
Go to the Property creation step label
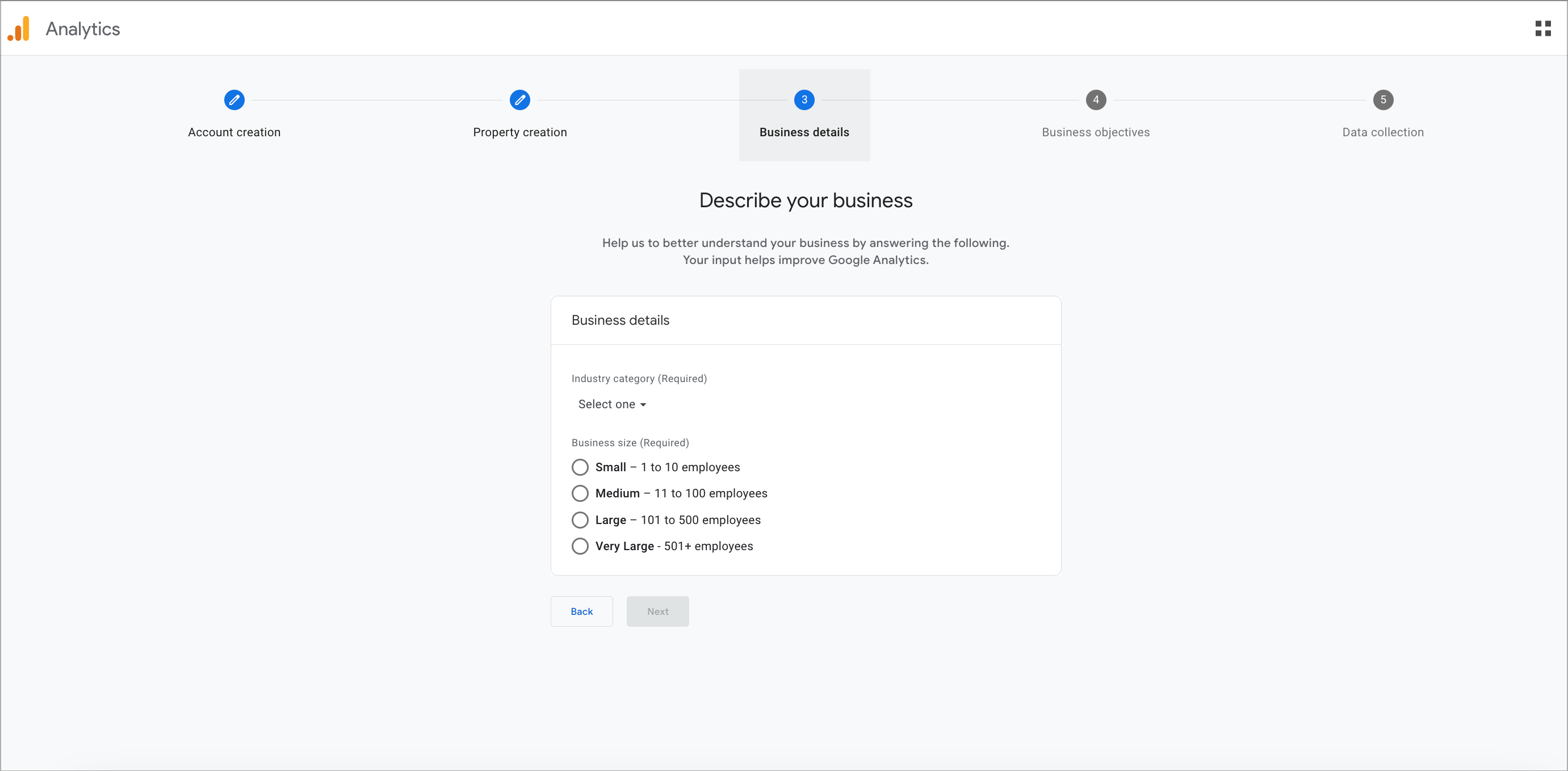pos(520,132)
